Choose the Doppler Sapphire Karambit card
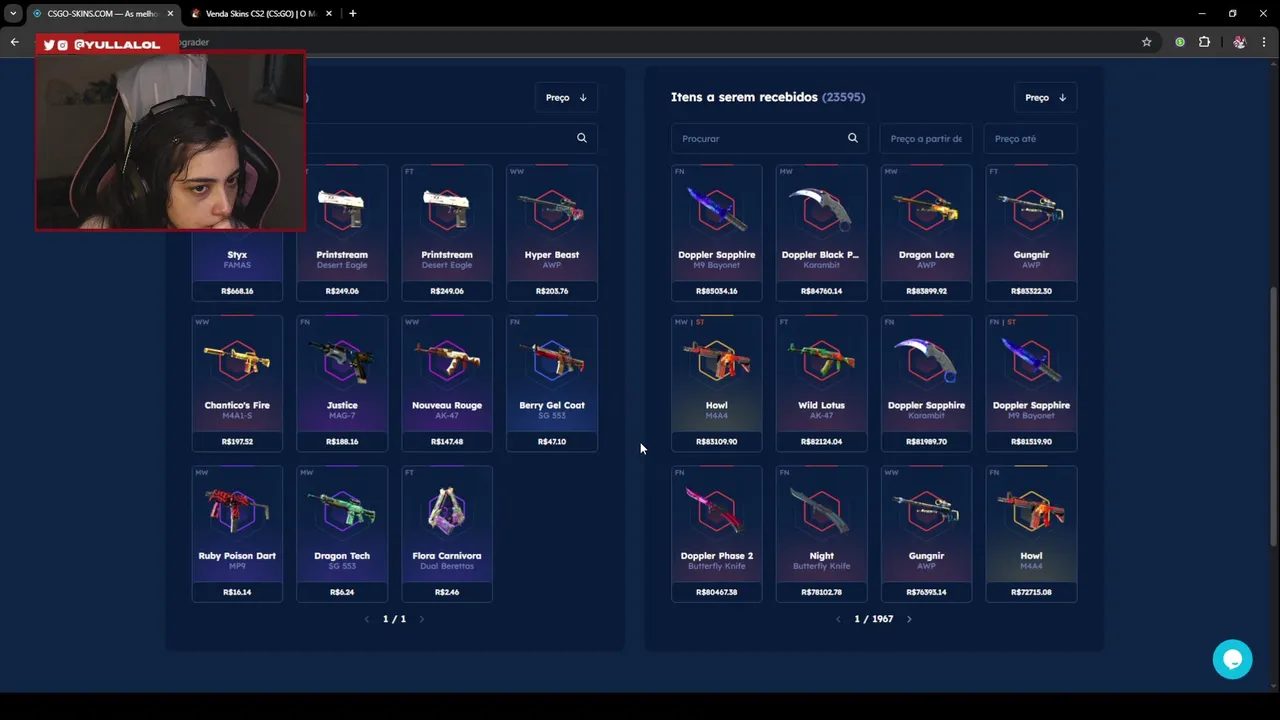The width and height of the screenshot is (1280, 720). coord(926,383)
